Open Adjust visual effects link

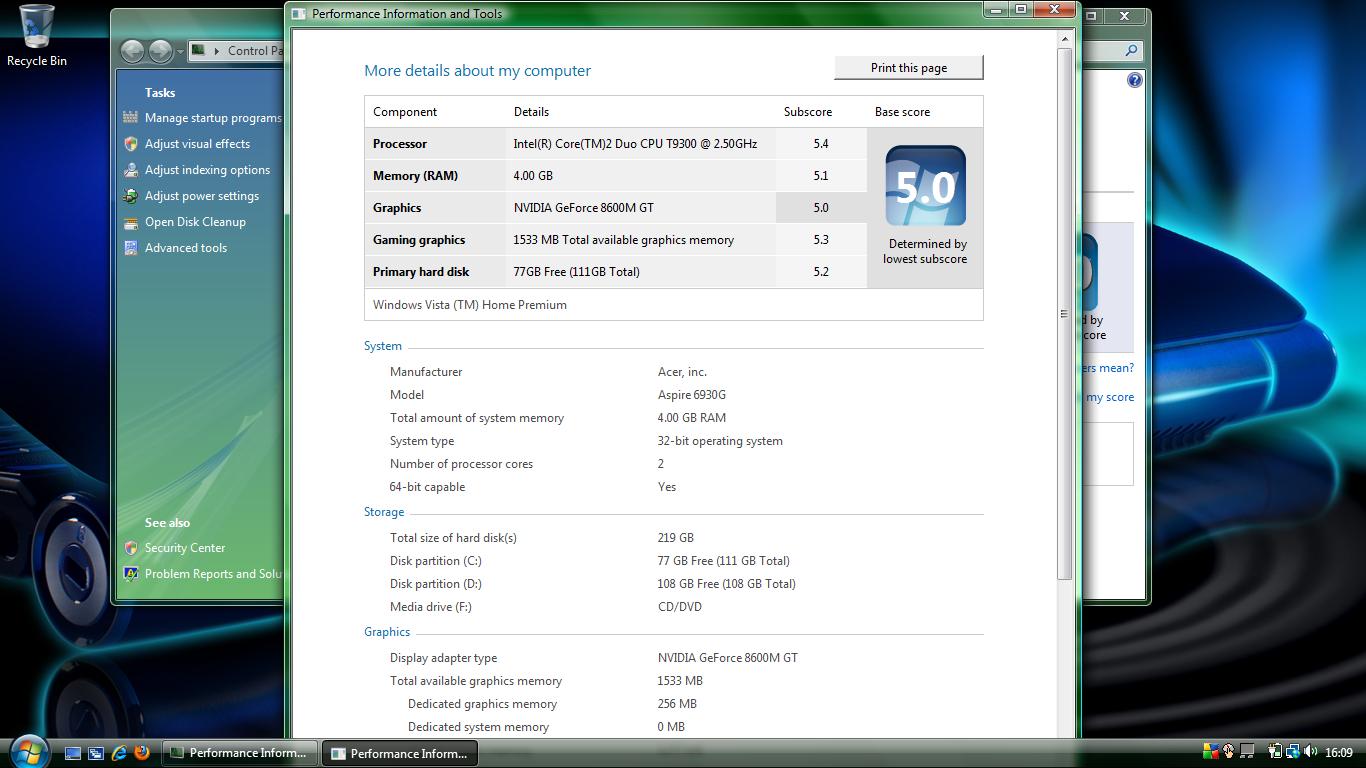click(x=197, y=144)
